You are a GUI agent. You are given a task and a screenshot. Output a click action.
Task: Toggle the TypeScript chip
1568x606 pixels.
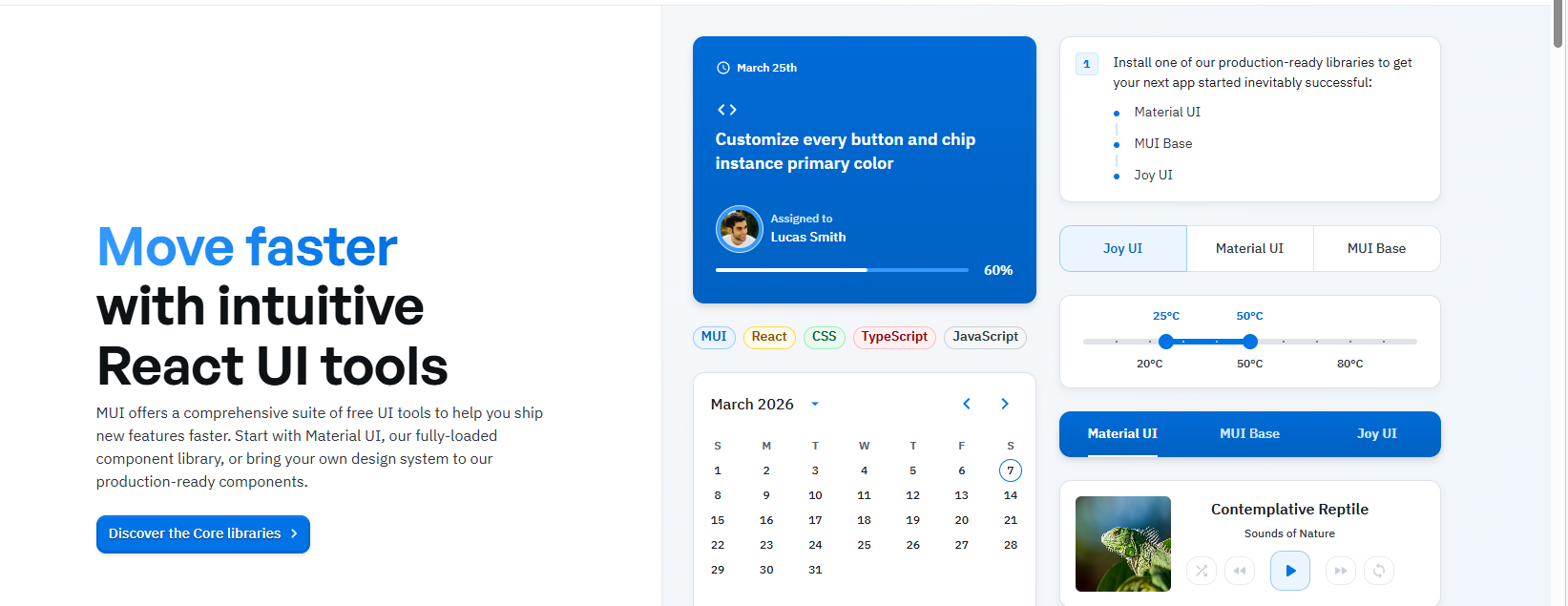pos(894,337)
